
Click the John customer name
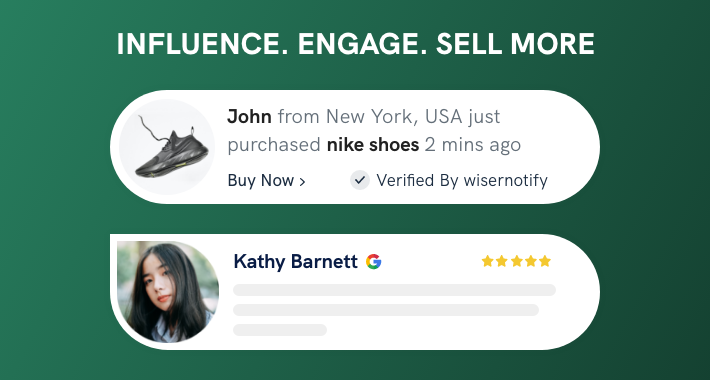[249, 117]
